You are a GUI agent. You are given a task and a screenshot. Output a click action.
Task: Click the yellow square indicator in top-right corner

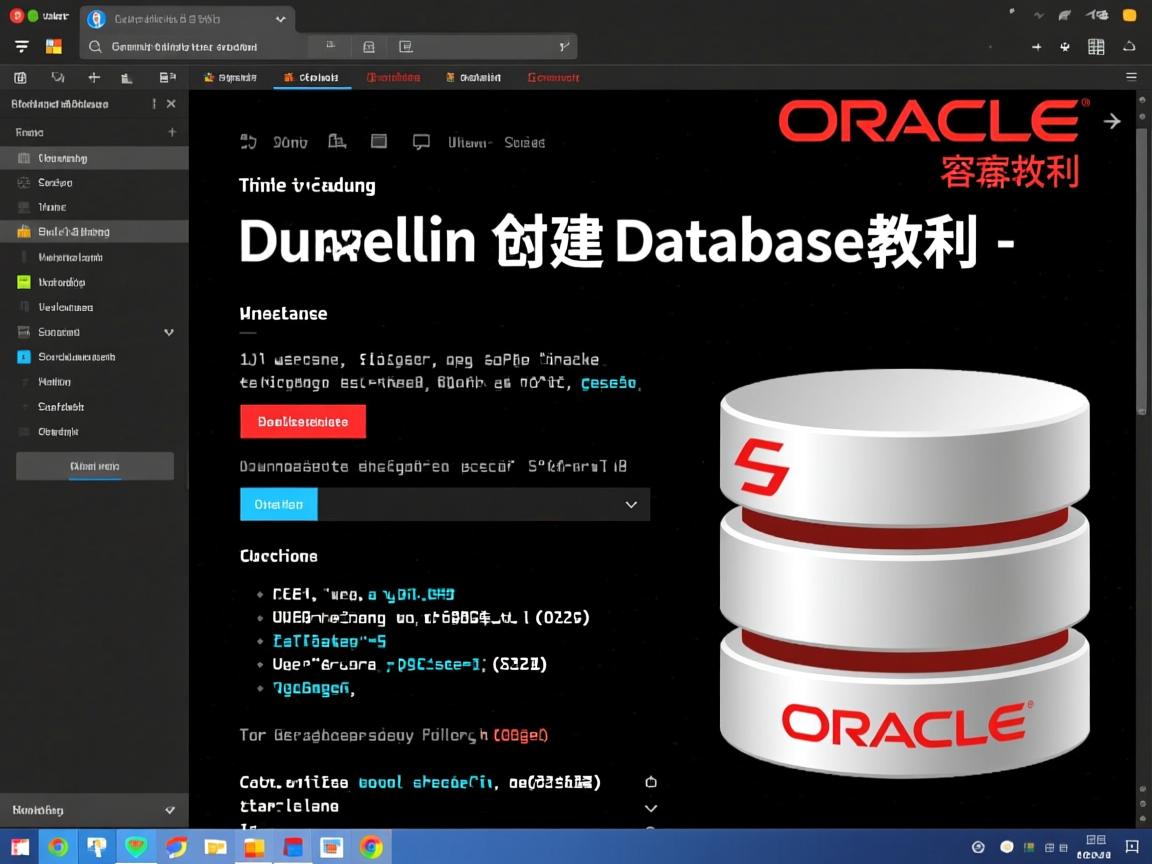[1129, 15]
